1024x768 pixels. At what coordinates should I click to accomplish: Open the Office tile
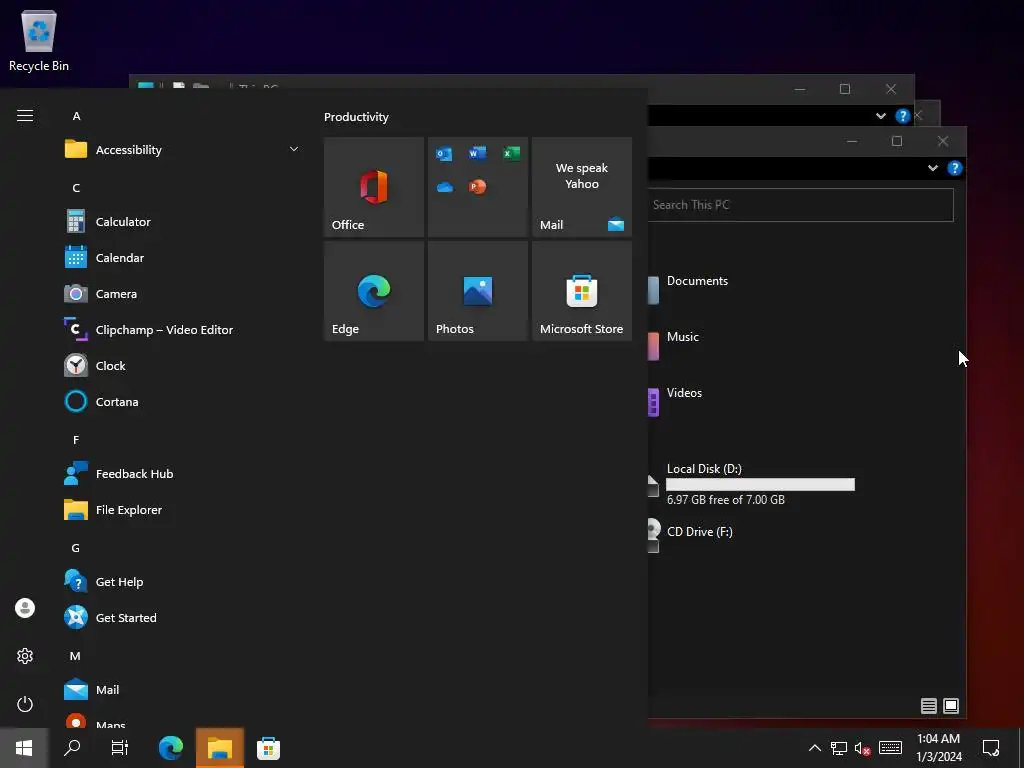374,187
